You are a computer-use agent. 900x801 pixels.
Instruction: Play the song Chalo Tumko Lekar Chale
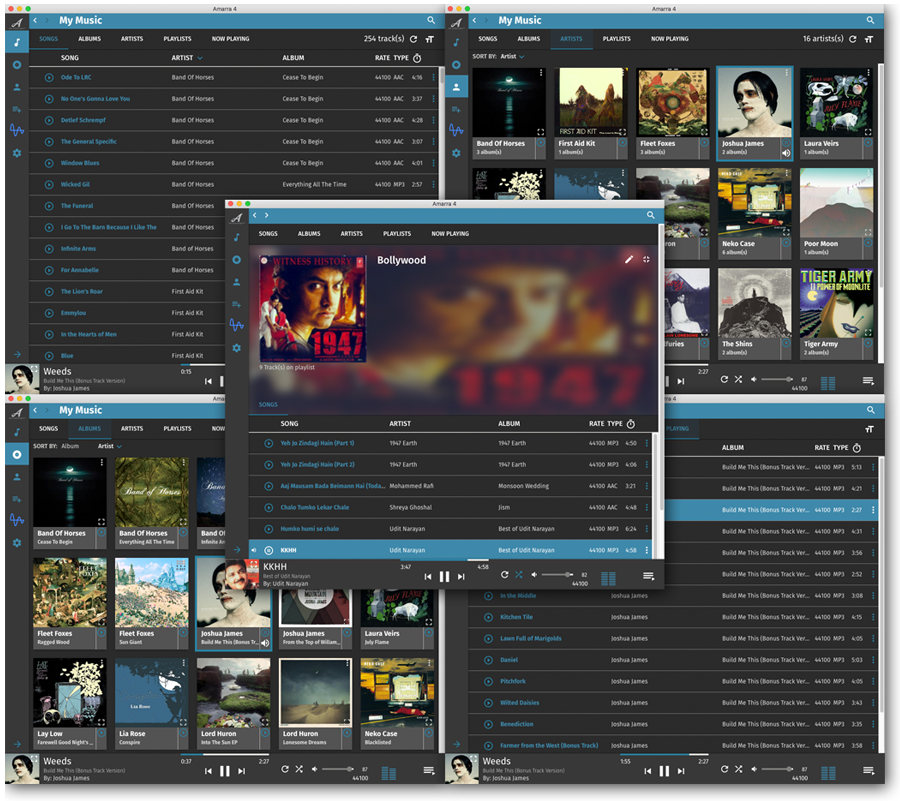pos(269,507)
